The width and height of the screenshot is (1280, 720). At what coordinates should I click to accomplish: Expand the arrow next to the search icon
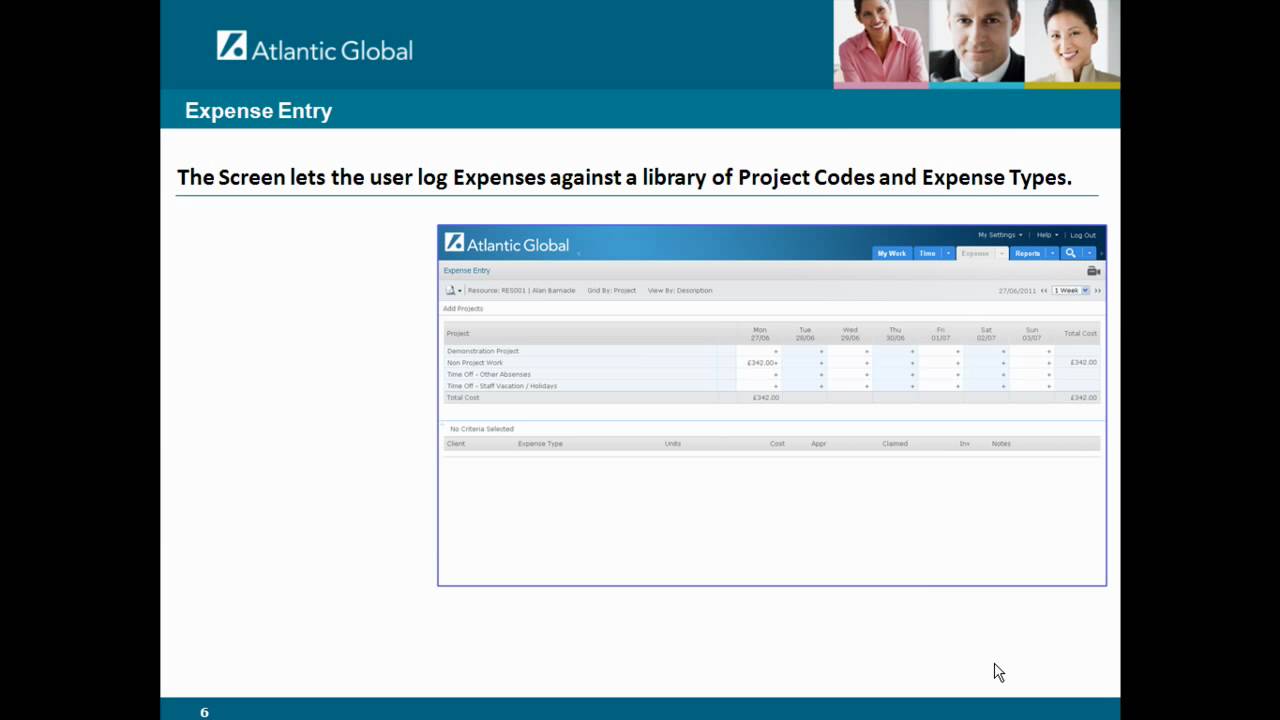(1089, 253)
